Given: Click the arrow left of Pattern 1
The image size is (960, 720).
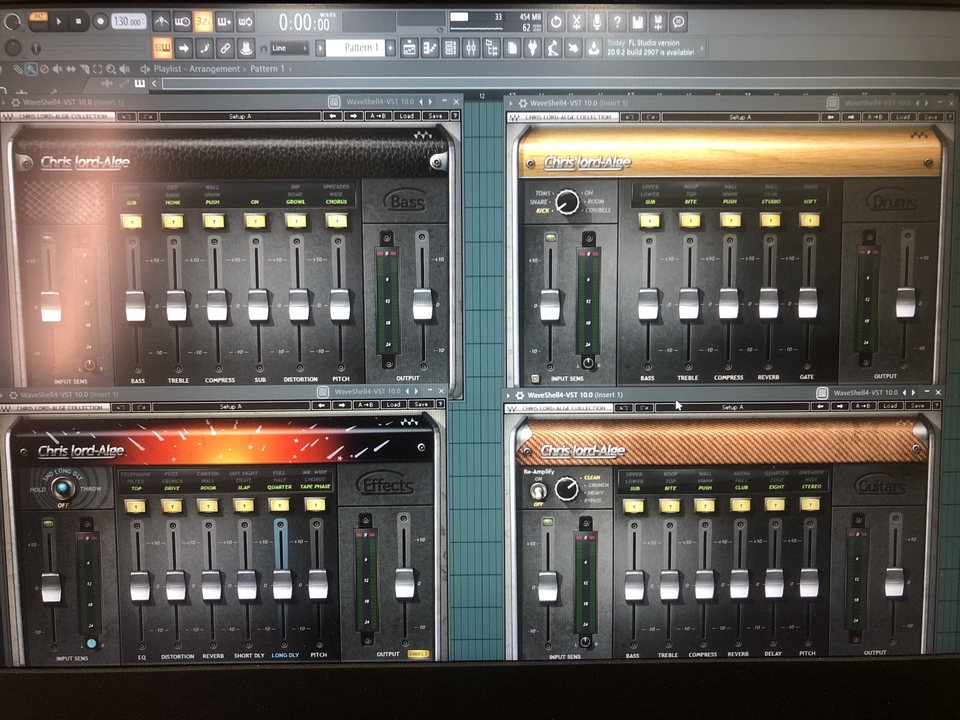Looking at the screenshot, I should [320, 48].
